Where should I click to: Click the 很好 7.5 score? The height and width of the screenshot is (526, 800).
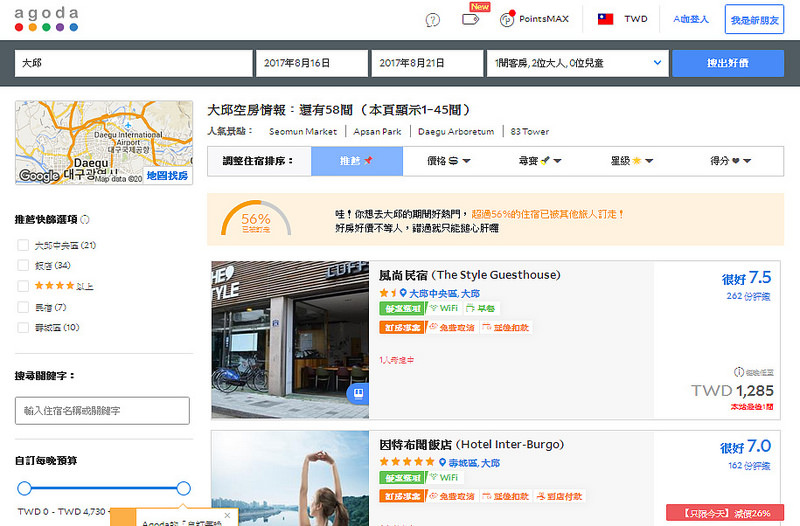coord(746,278)
